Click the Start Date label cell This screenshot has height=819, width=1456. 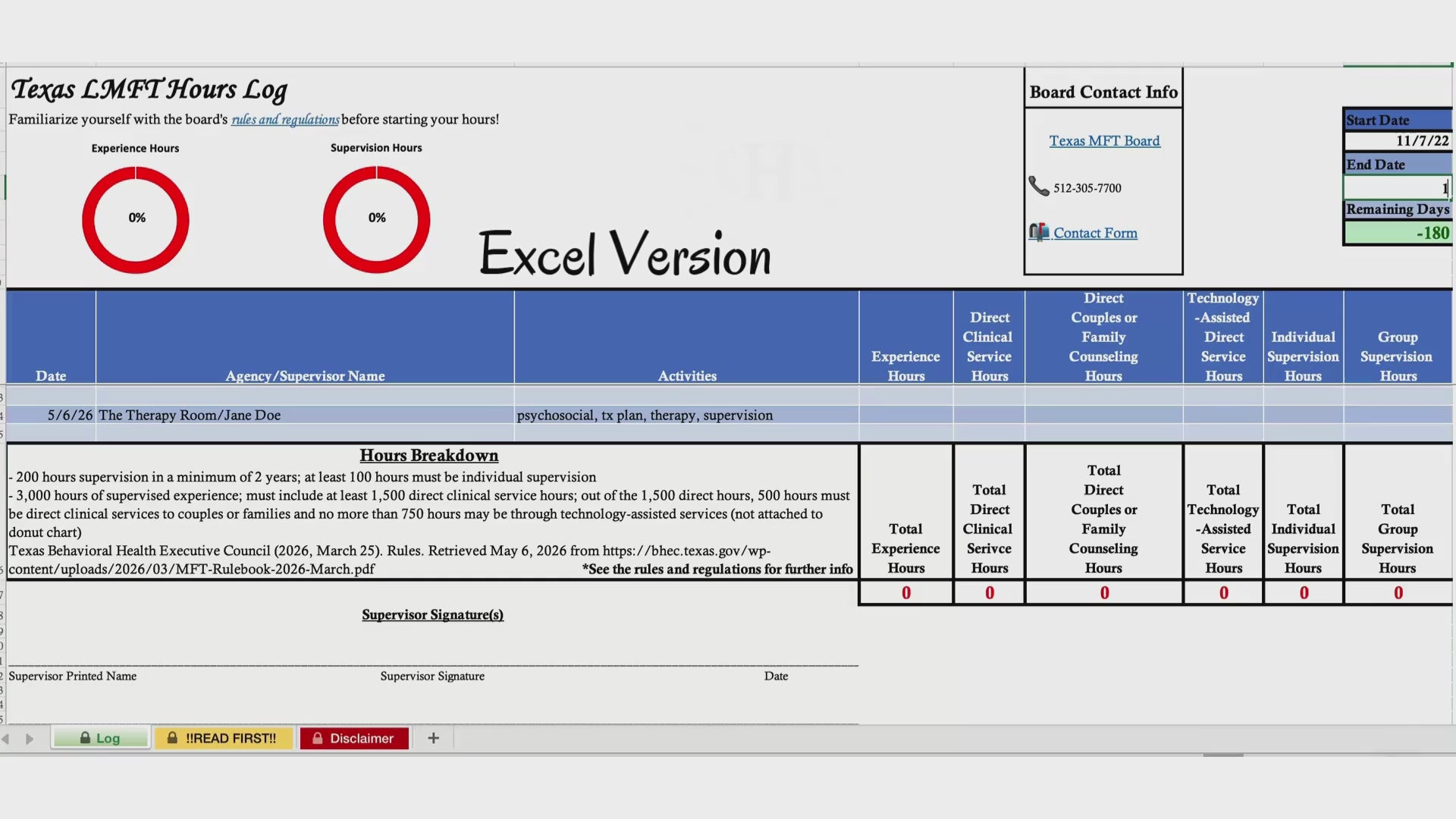(x=1398, y=120)
